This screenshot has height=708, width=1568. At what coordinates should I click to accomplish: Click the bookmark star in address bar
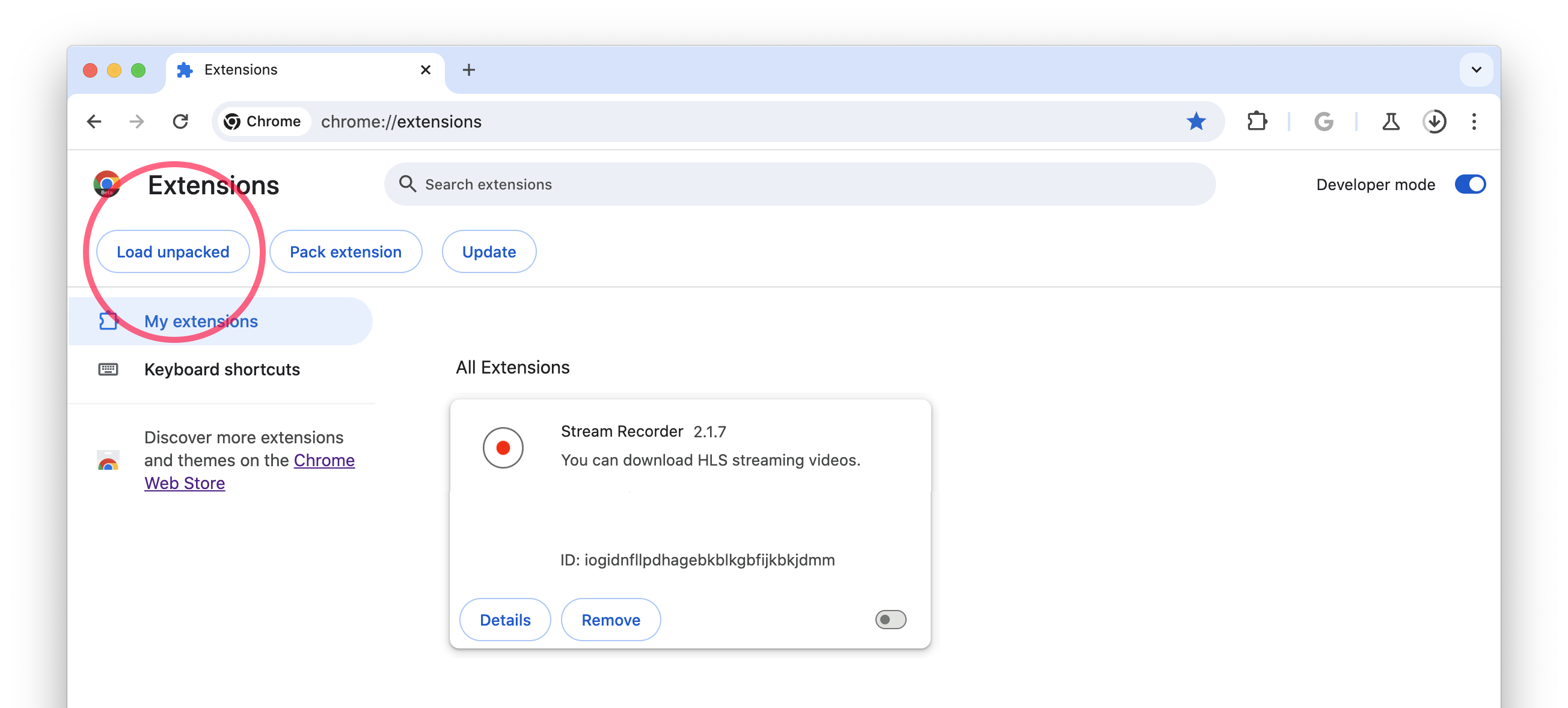pos(1195,122)
